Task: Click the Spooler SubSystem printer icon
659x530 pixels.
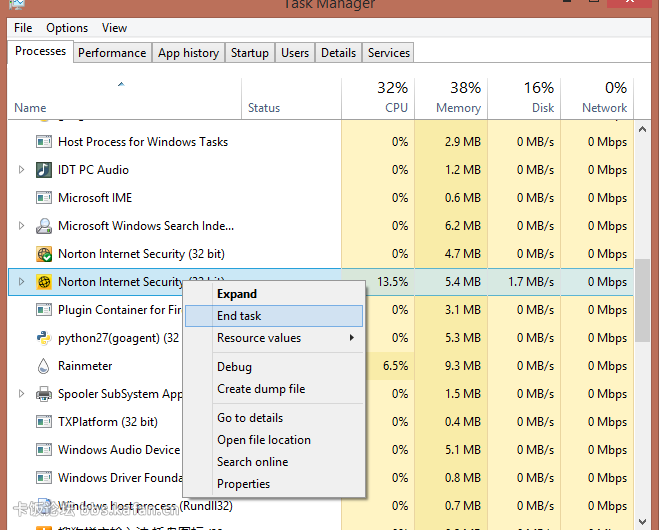Action: (44, 394)
